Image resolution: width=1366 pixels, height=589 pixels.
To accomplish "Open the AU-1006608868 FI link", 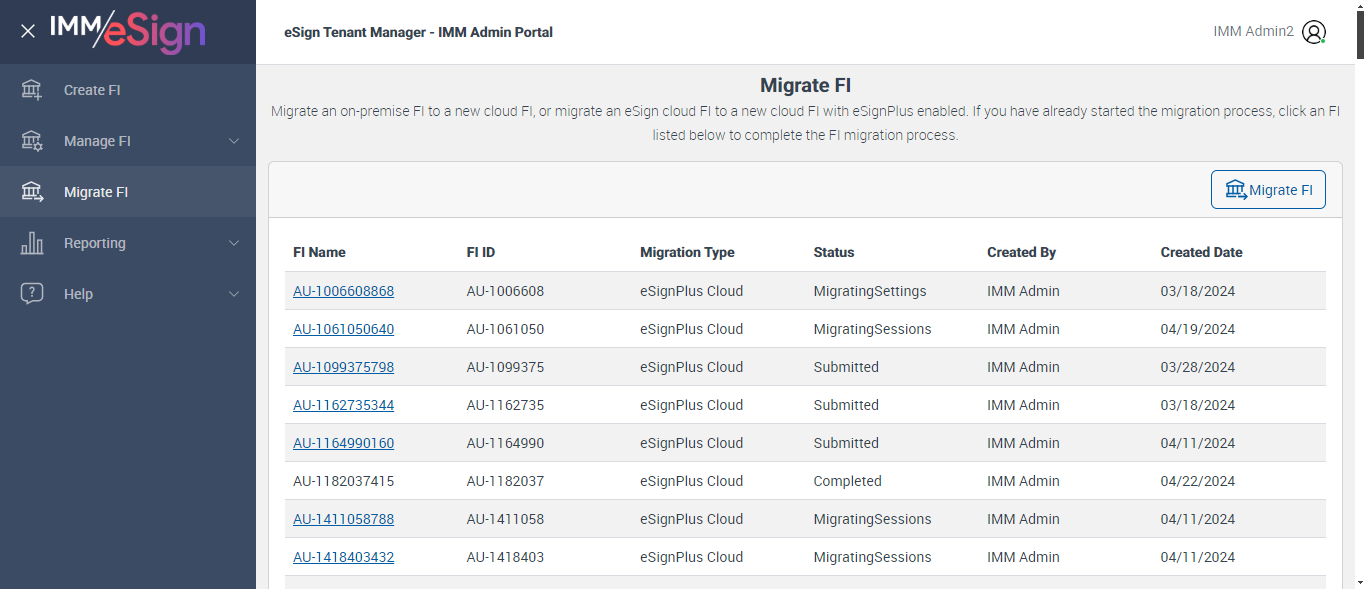I will (343, 292).
